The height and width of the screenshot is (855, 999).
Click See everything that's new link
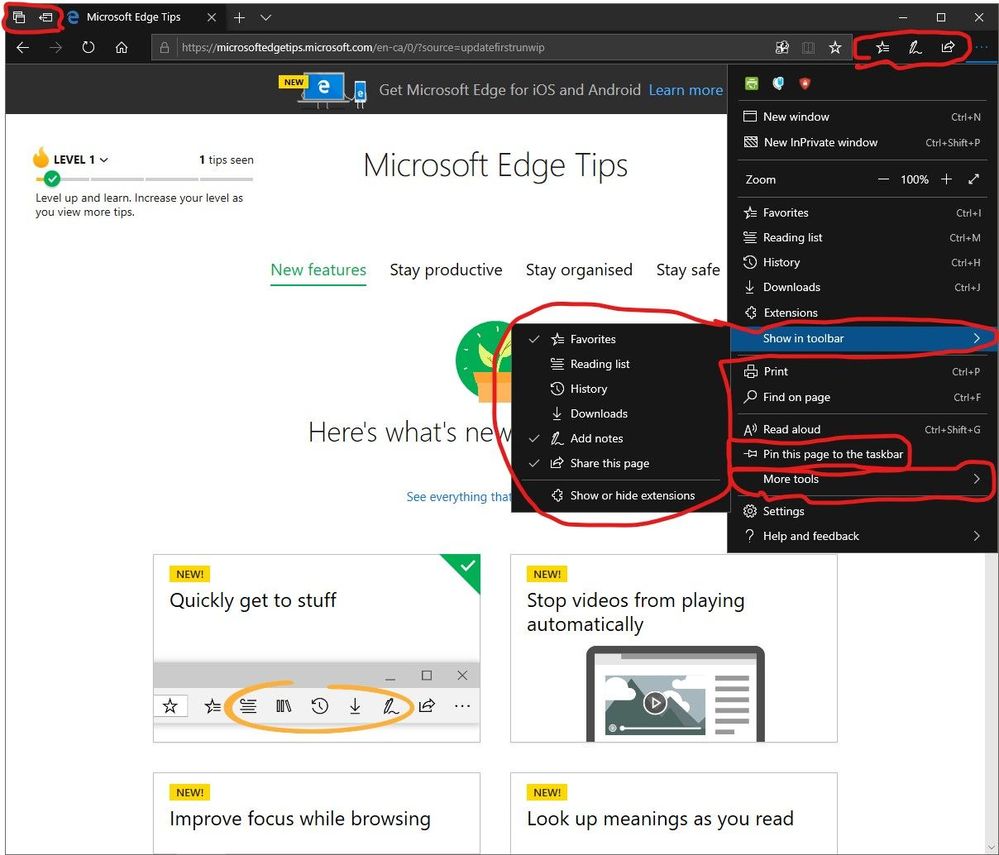click(459, 496)
